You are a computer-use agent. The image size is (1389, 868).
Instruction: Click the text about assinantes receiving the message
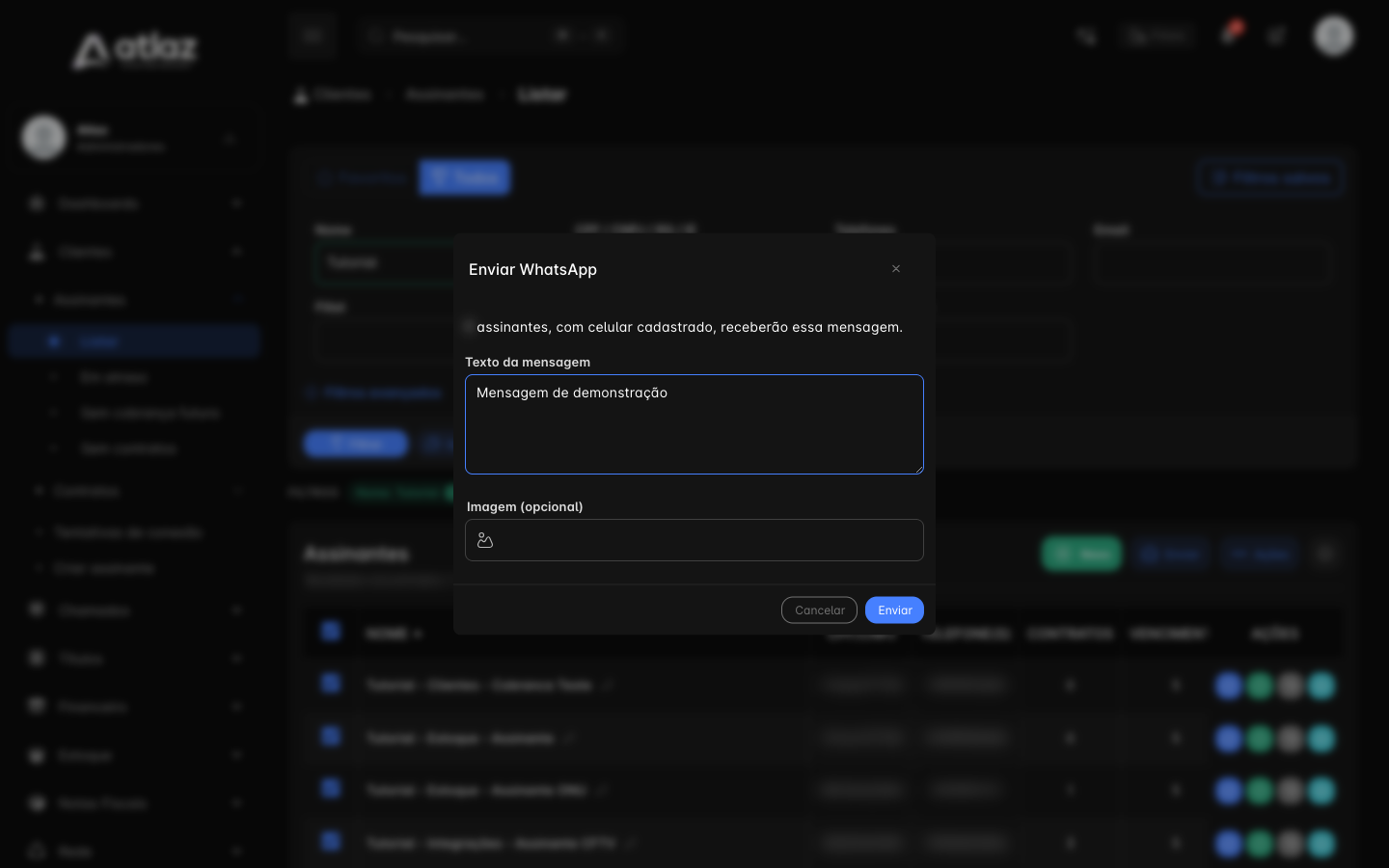click(x=690, y=327)
